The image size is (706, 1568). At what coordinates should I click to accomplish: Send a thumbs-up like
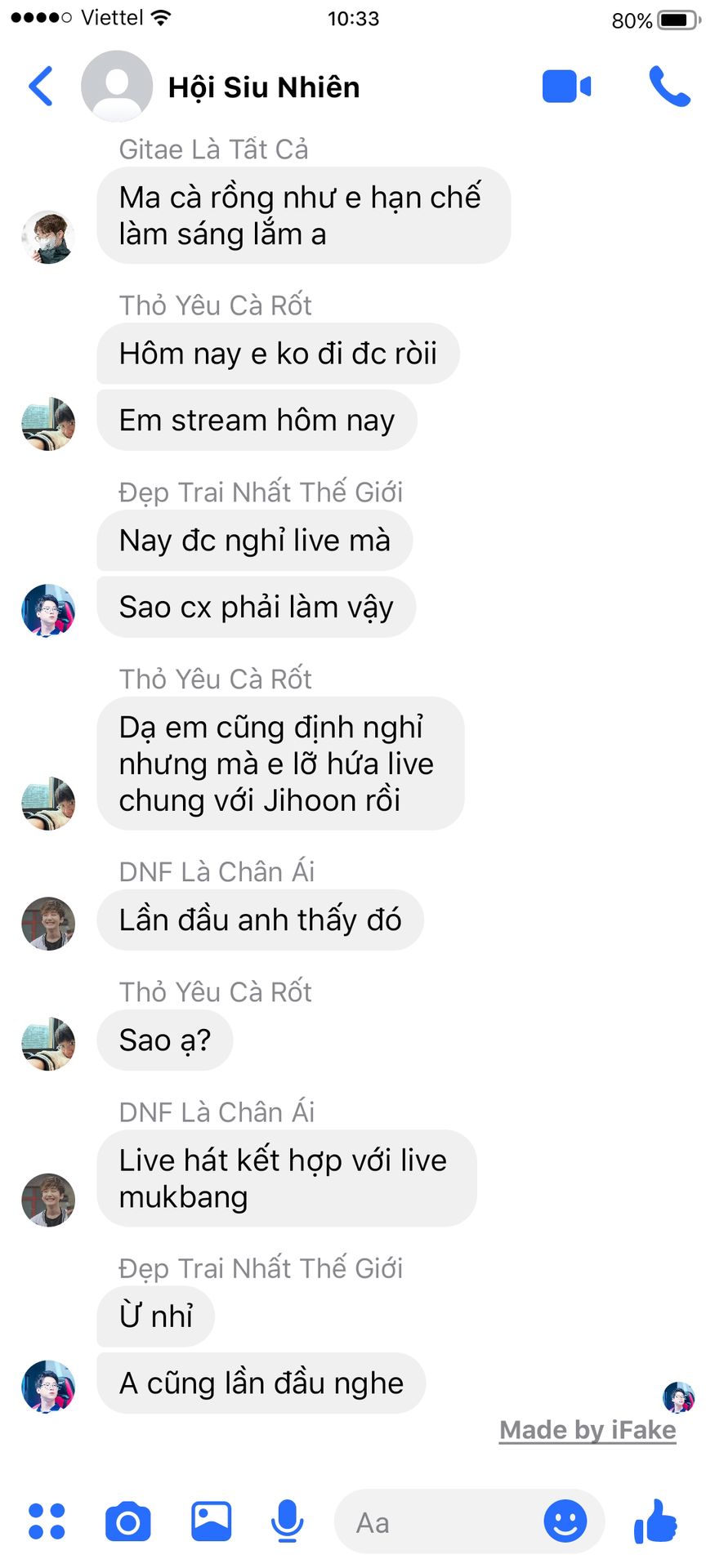point(655,1521)
